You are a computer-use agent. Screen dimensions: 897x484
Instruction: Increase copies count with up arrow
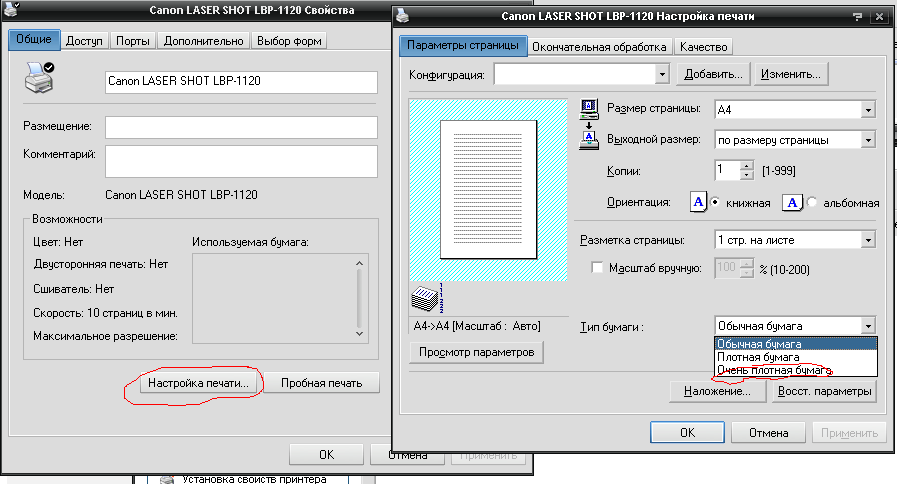[747, 166]
